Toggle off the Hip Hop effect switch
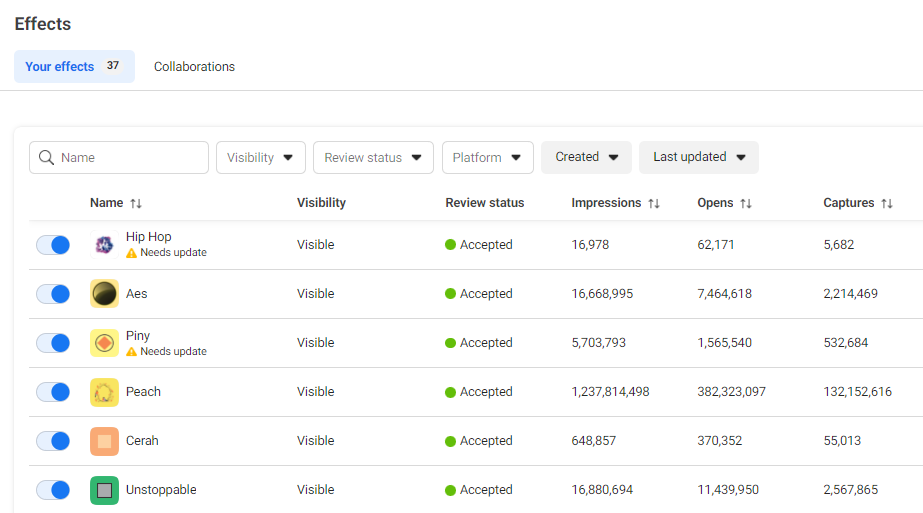Viewport: 923px width, 513px height. point(53,245)
